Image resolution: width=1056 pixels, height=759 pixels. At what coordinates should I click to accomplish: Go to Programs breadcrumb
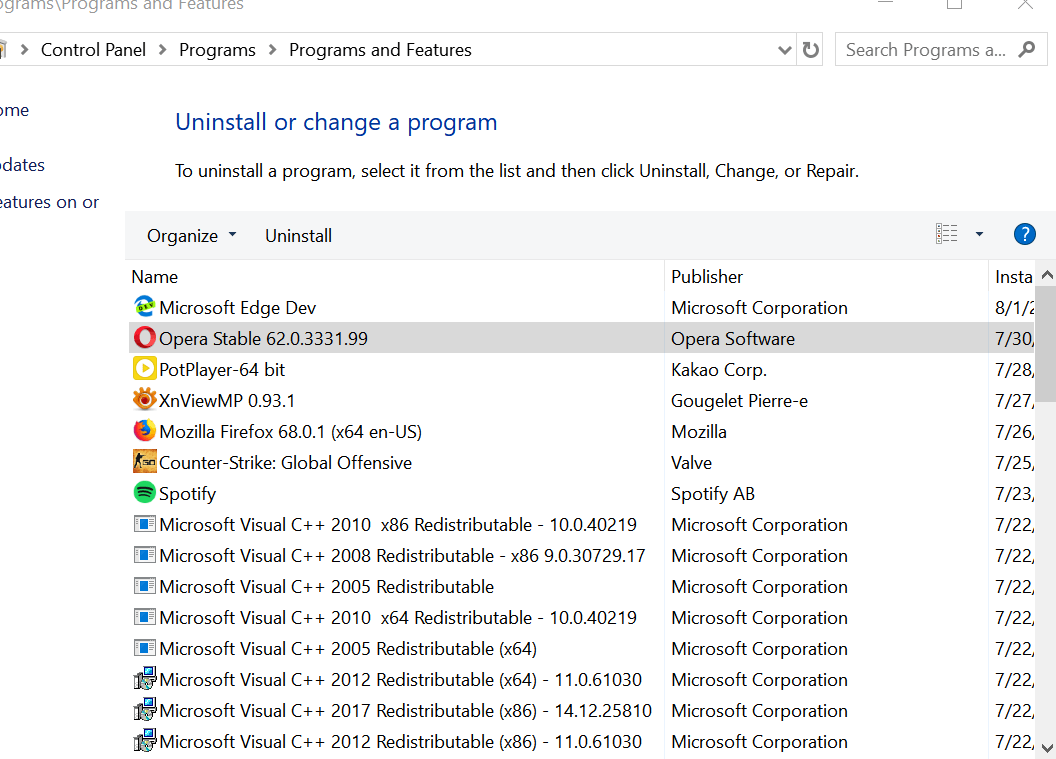coord(217,50)
